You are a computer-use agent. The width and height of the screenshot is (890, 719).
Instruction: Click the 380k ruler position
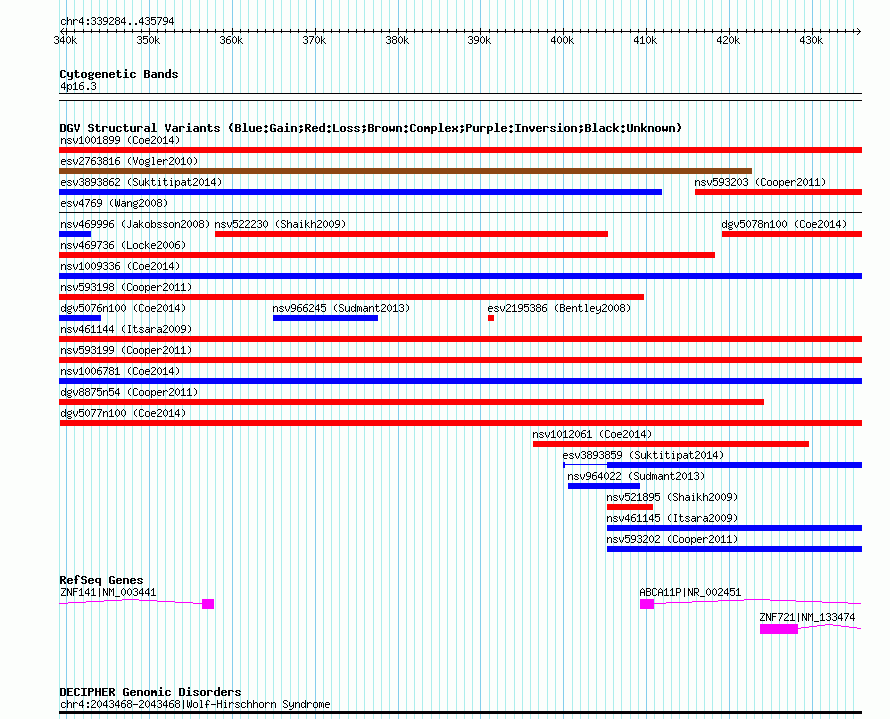pos(397,40)
